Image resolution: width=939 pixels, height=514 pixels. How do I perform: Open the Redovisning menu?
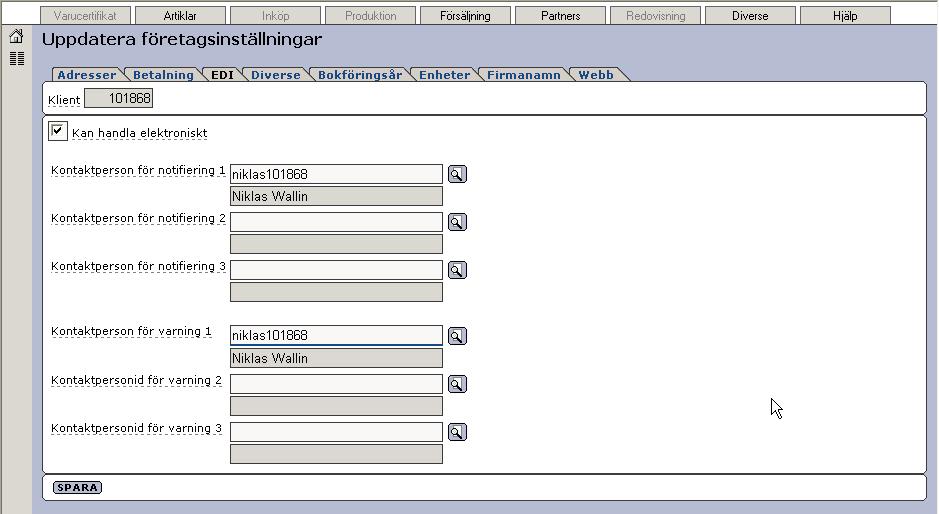point(656,16)
